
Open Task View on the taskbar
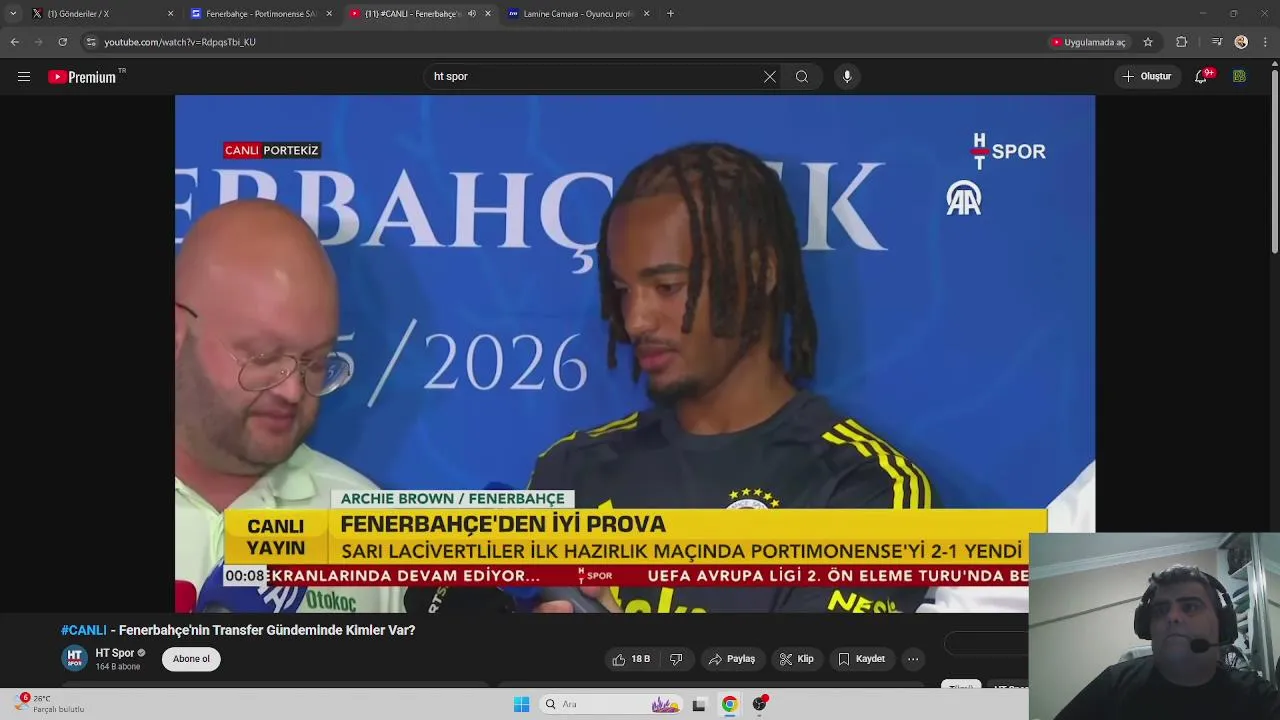pyautogui.click(x=699, y=704)
